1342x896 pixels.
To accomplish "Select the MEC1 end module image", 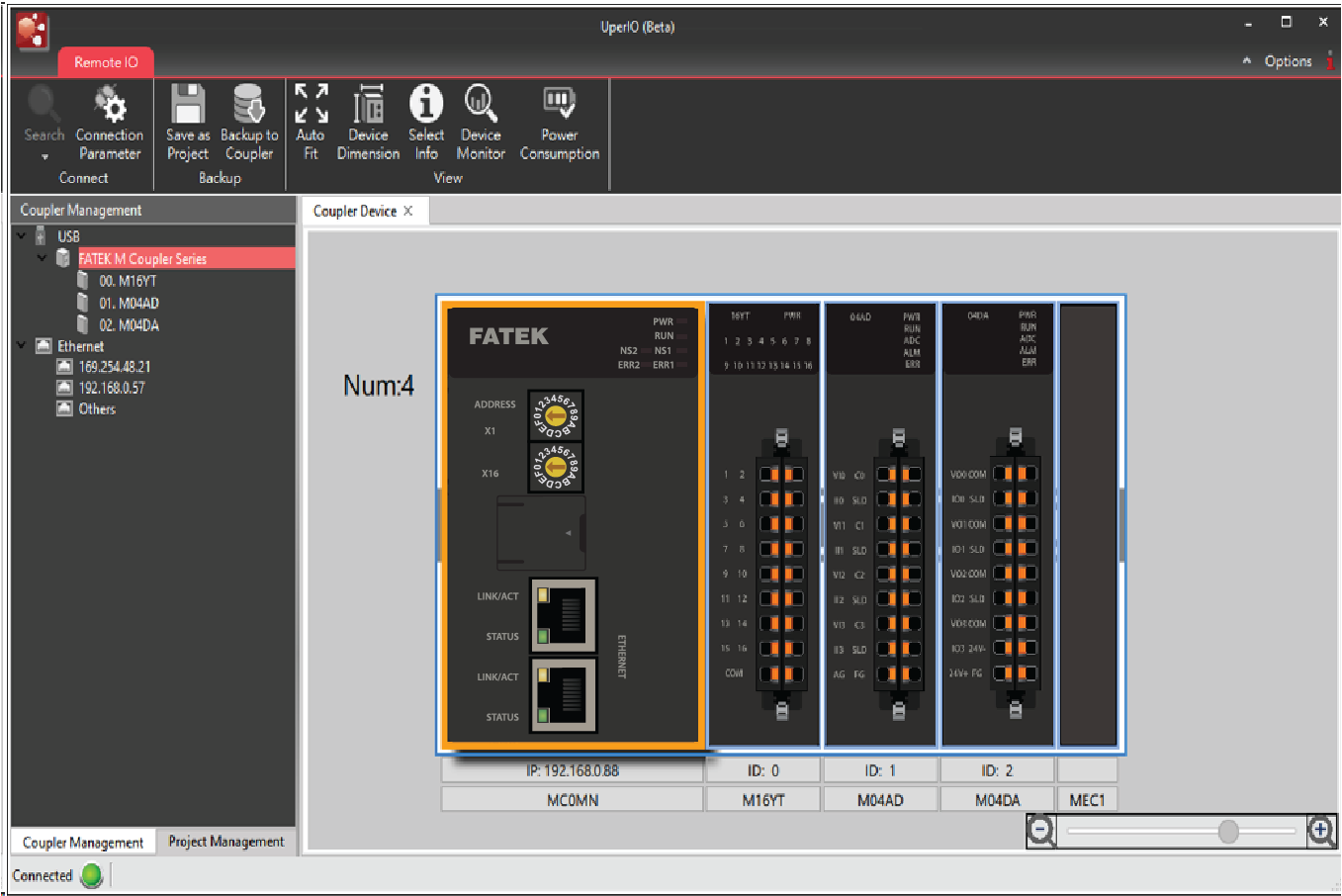I will [1088, 524].
